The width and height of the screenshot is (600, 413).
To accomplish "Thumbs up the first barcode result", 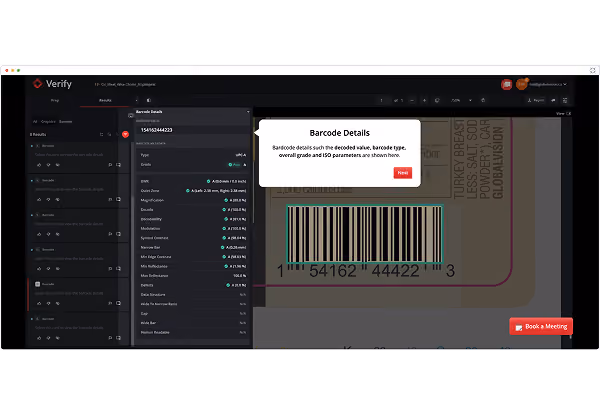I will tap(39, 165).
